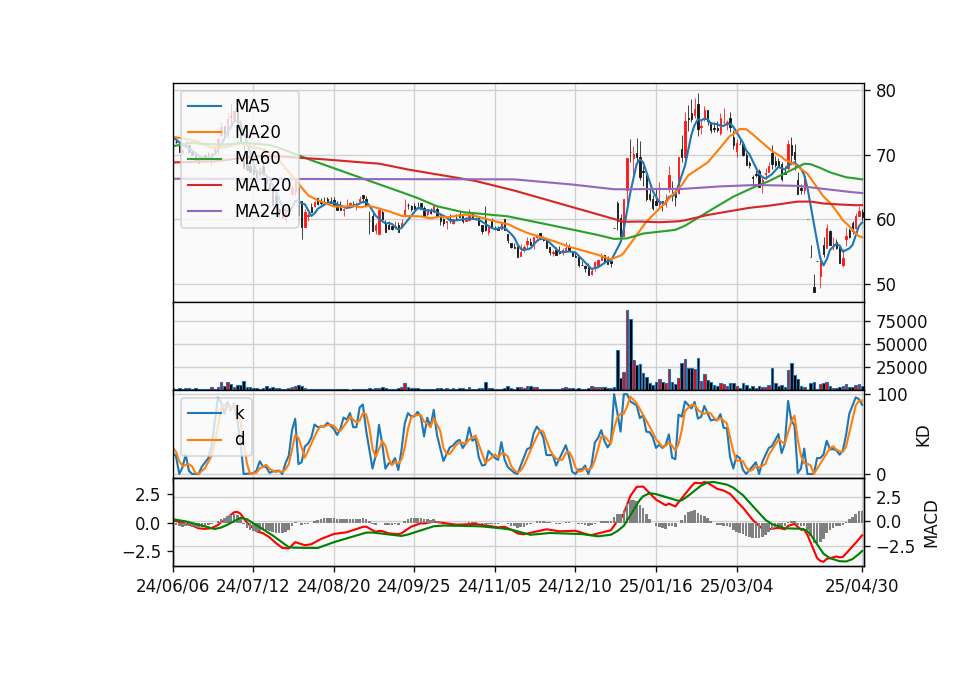Click the blue MA5 legend line sample

[x=204, y=106]
